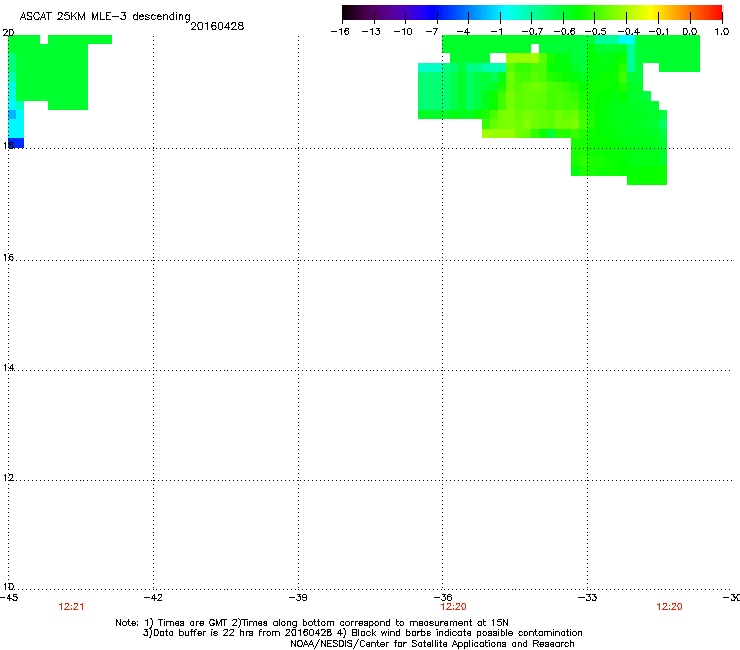Click the latitude label 14
The image size is (740, 650).
click(8, 368)
